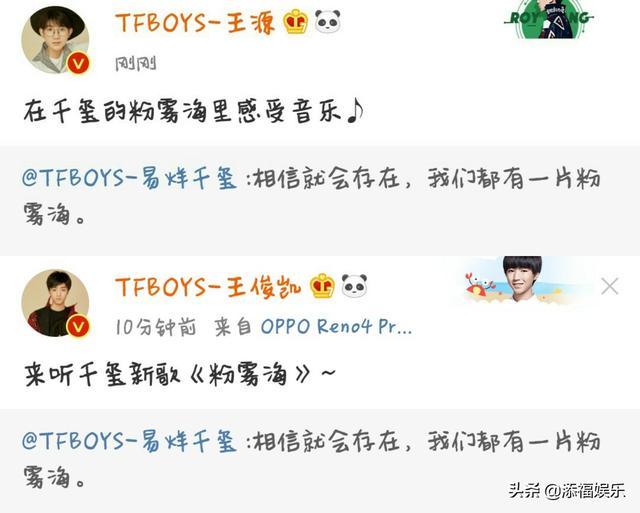Click the crown badge beside 王源
Viewport: 640px width, 513px height.
point(296,22)
